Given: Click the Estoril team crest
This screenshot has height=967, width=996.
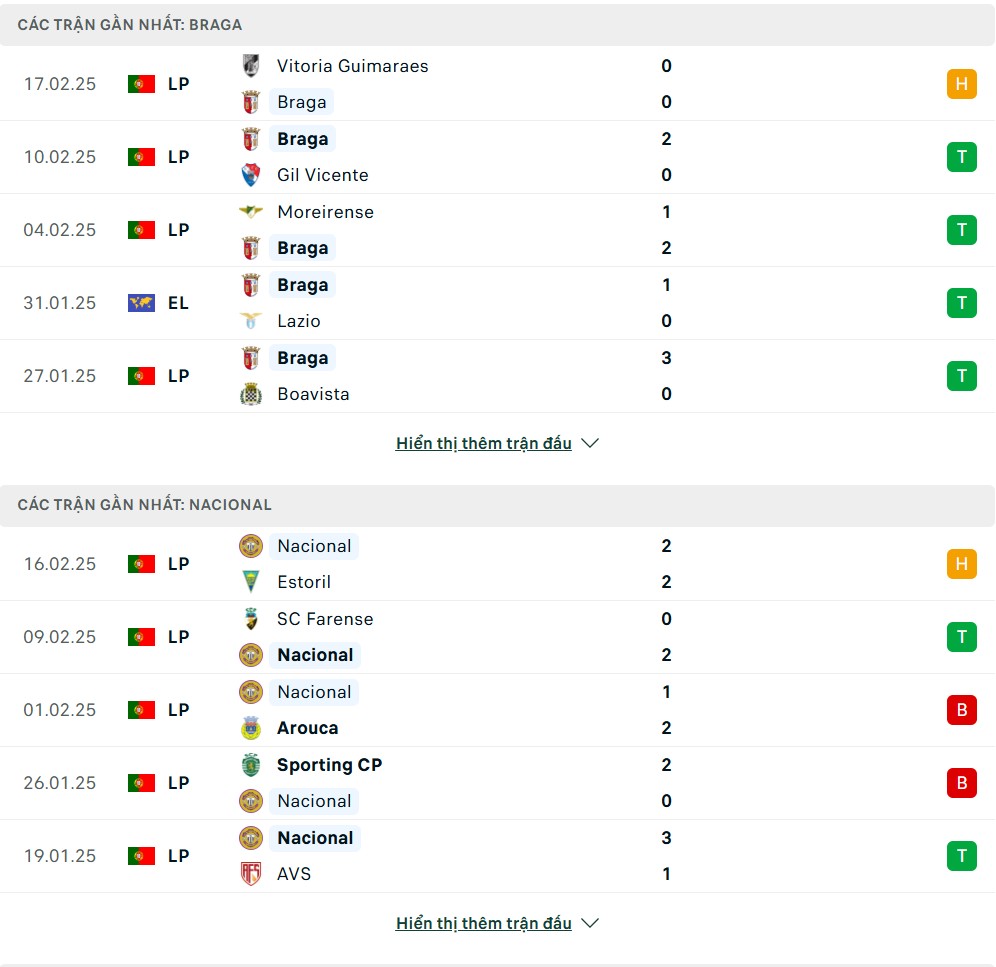Looking at the screenshot, I should [x=251, y=582].
